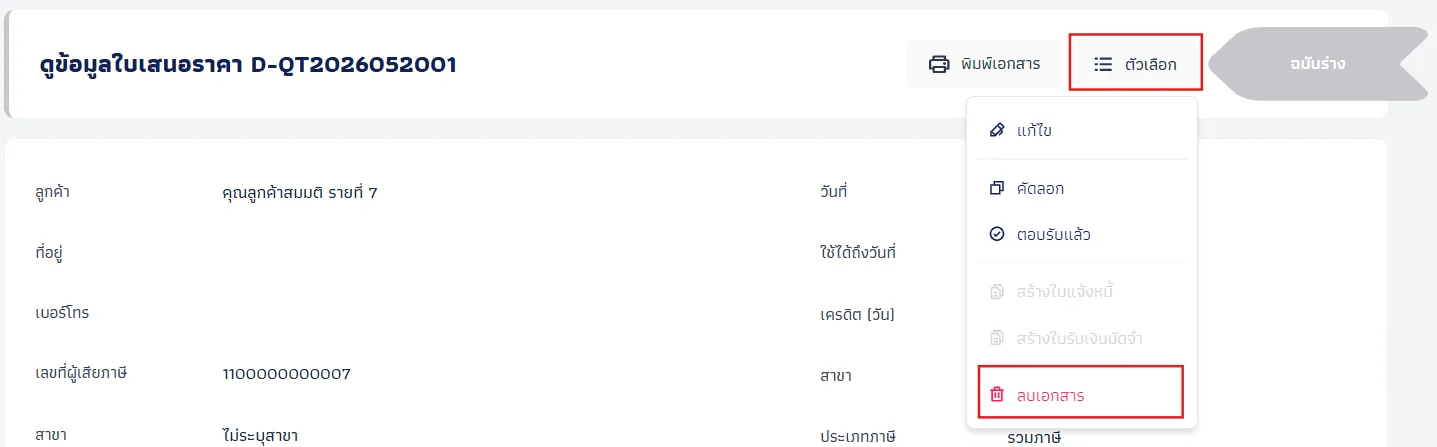Viewport: 1437px width, 447px height.
Task: Mark quotation as ตอบรับแล้ว
Action: (1081, 234)
